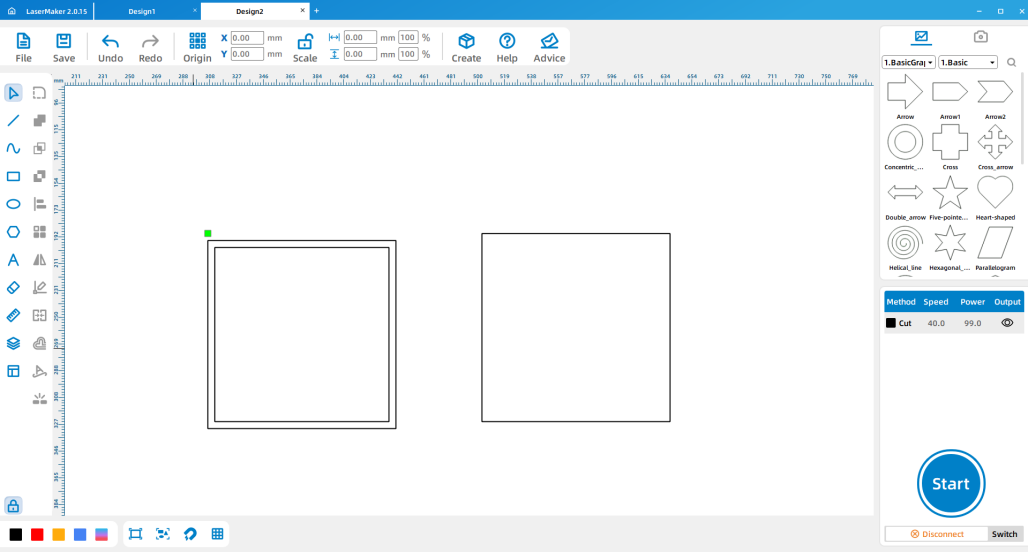Screen dimensions: 1028x552
Task: Select the straight line drawing tool
Action: pyautogui.click(x=13, y=121)
